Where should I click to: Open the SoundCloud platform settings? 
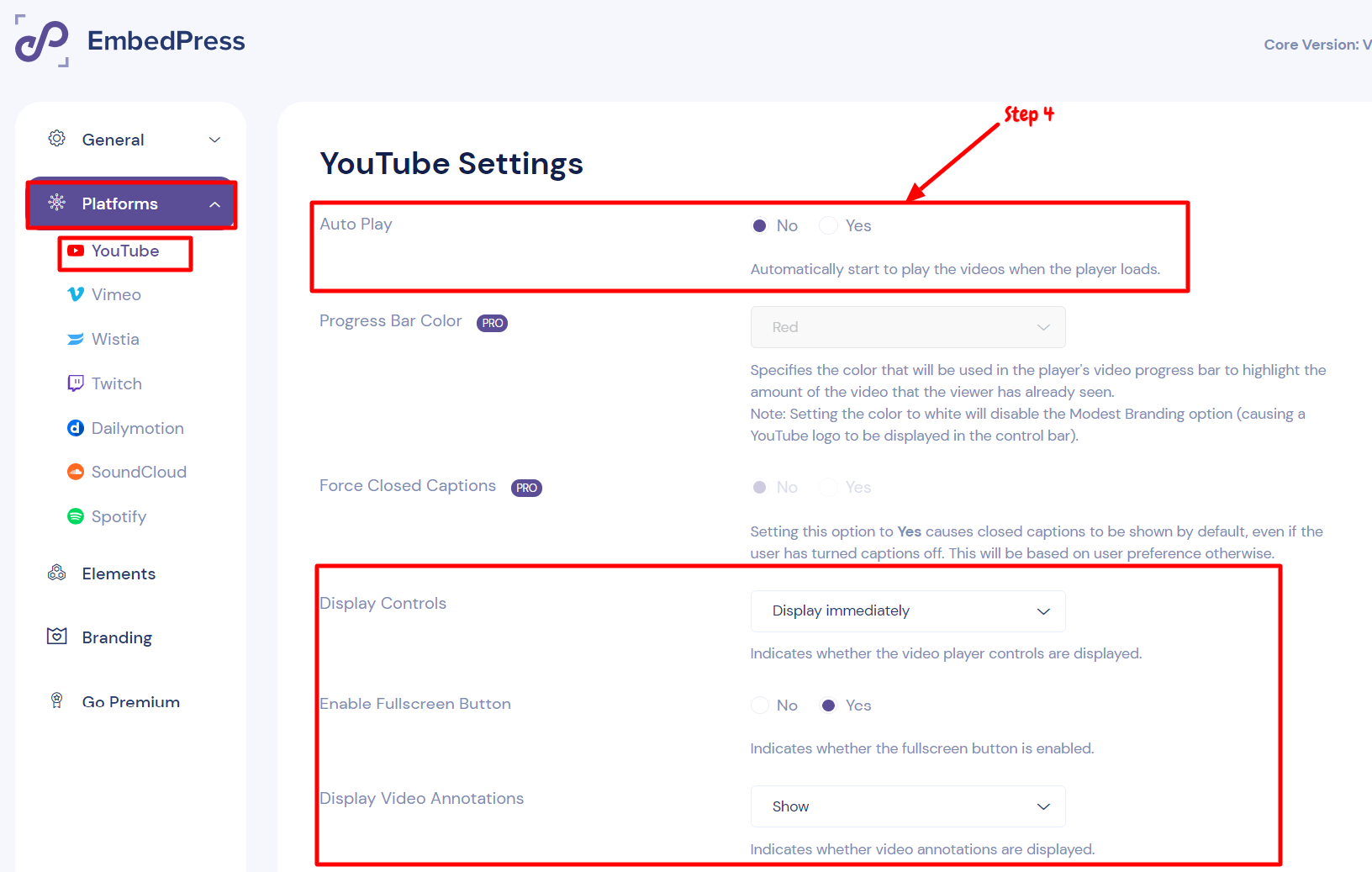coord(139,472)
